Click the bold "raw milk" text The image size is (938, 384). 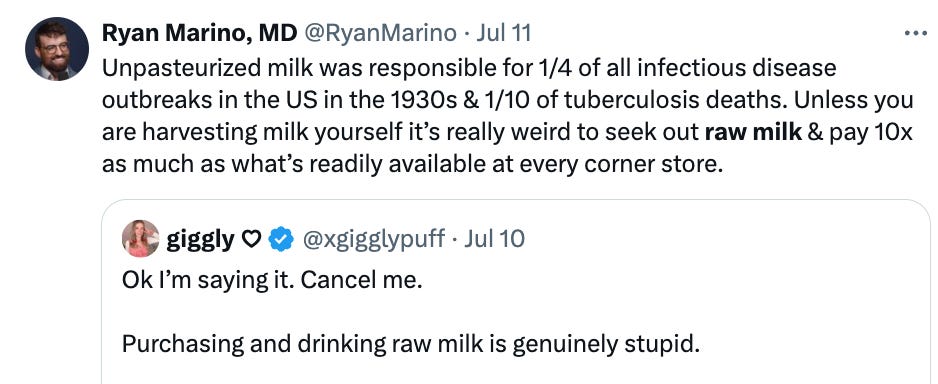(x=753, y=132)
